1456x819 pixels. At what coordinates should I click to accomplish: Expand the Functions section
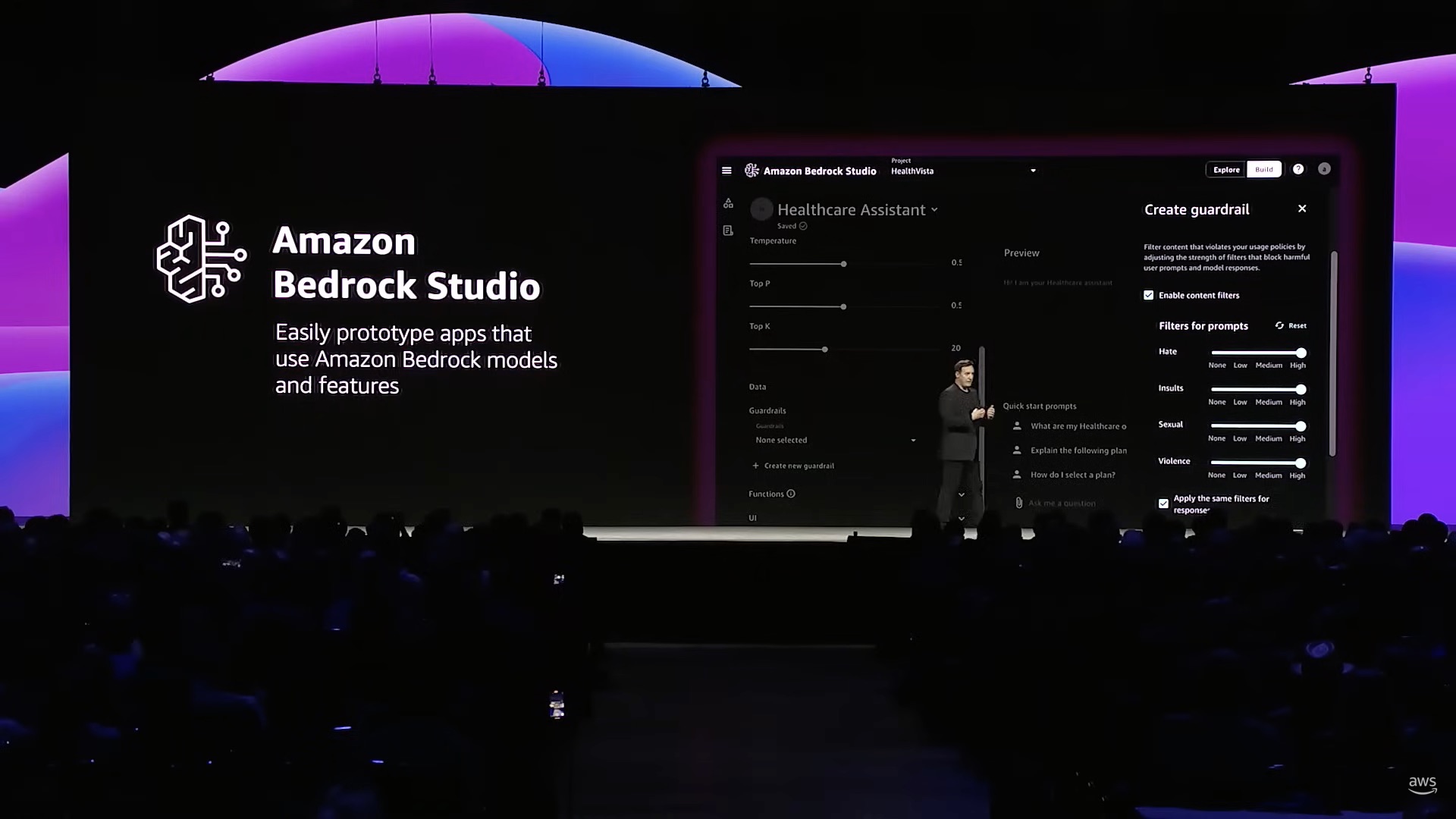point(961,494)
